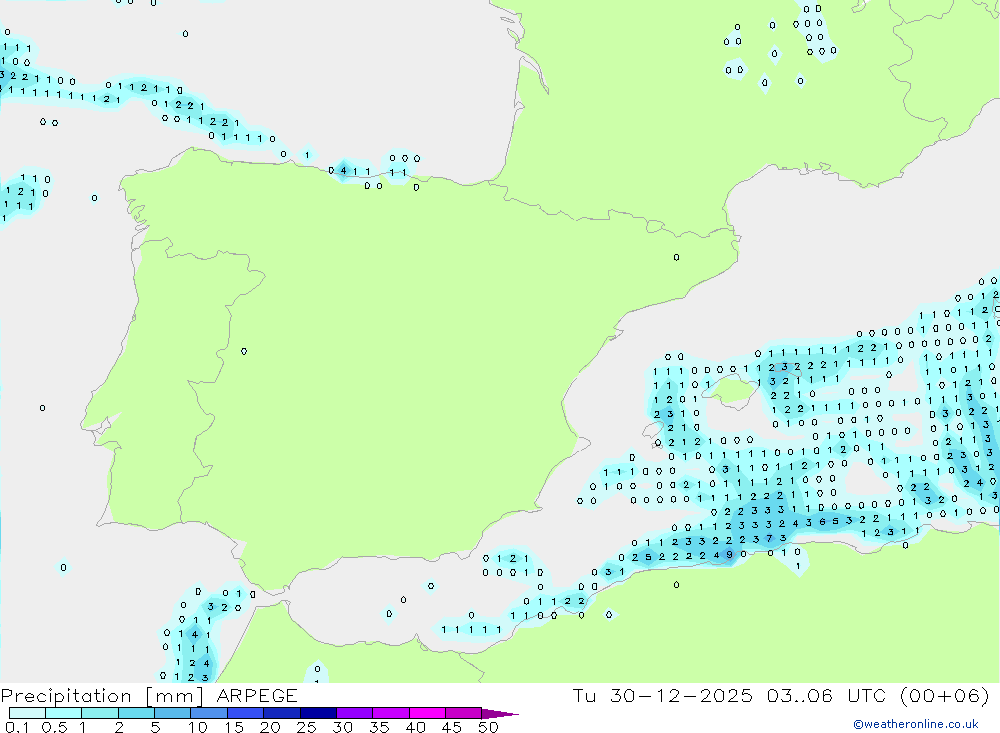The image size is (1000, 733).
Task: Click the value "9" on the Algerian coast
Action: (x=730, y=554)
